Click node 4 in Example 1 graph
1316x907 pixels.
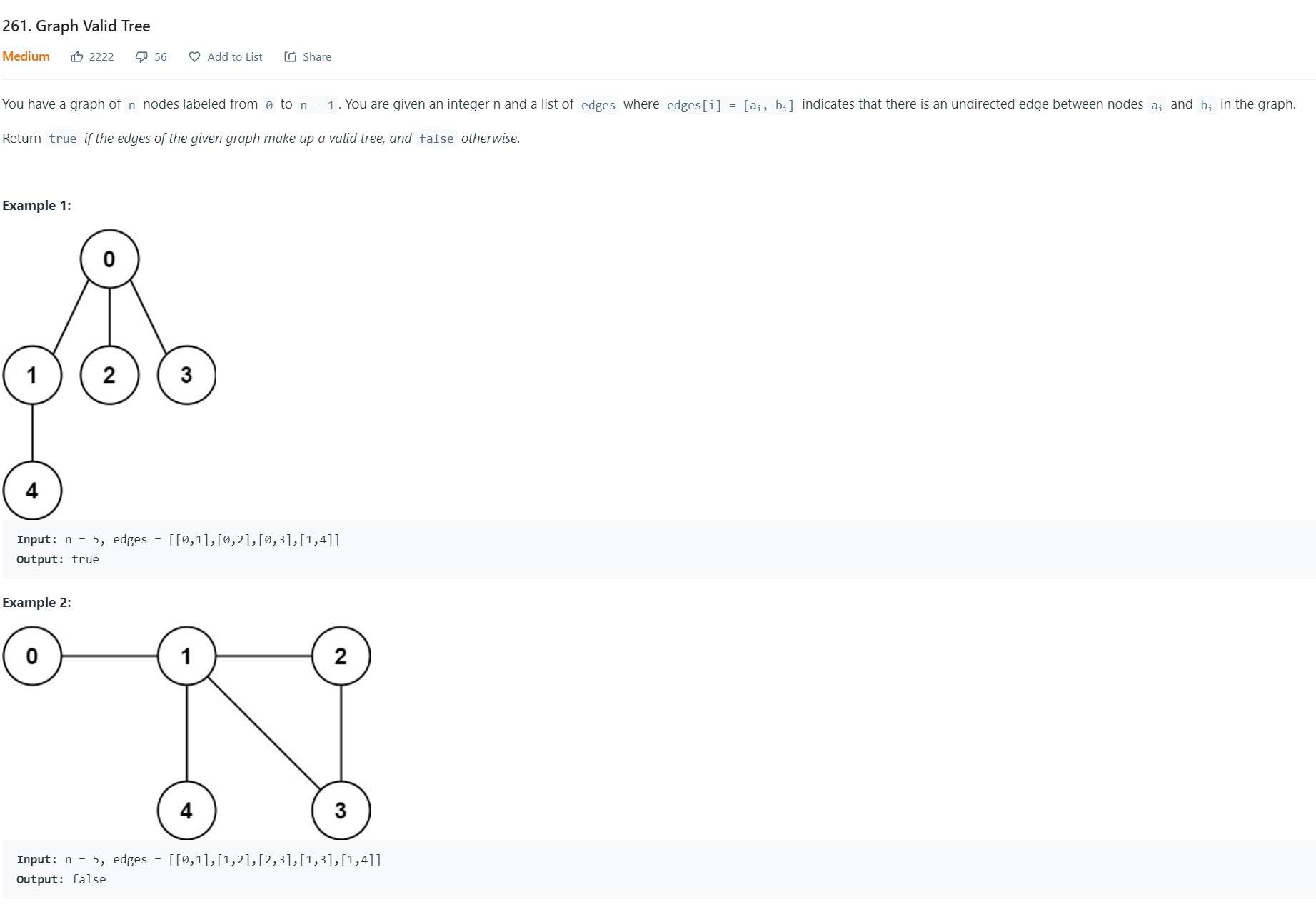(32, 491)
